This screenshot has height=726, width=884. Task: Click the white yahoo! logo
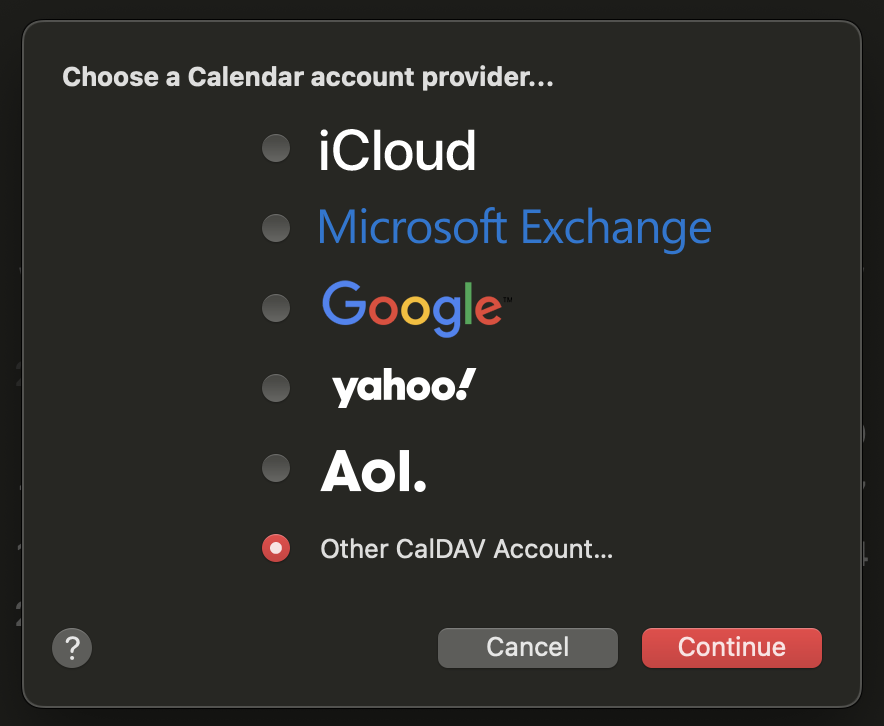(x=404, y=388)
